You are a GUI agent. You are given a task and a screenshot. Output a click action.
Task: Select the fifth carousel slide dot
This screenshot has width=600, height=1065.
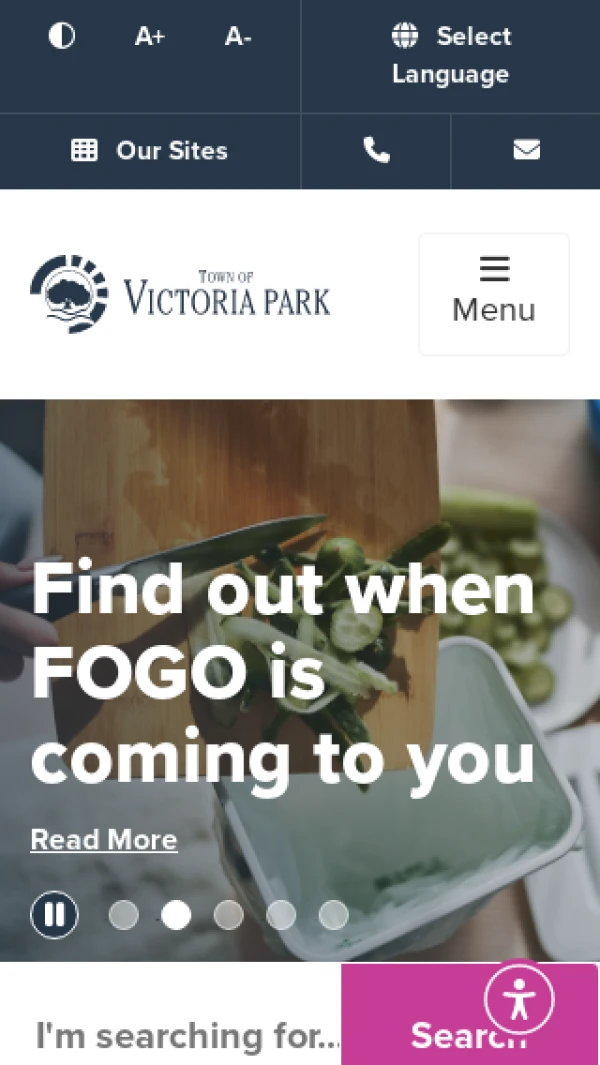click(x=334, y=915)
